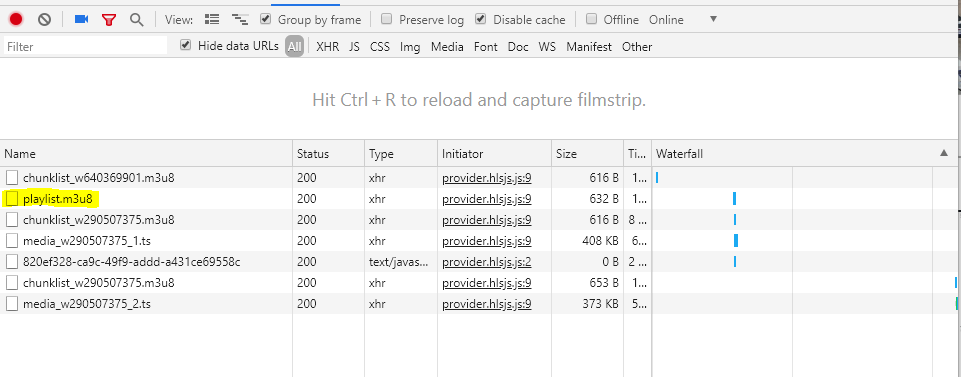Open initiator link for media_w290507375_1.ts

487,241
